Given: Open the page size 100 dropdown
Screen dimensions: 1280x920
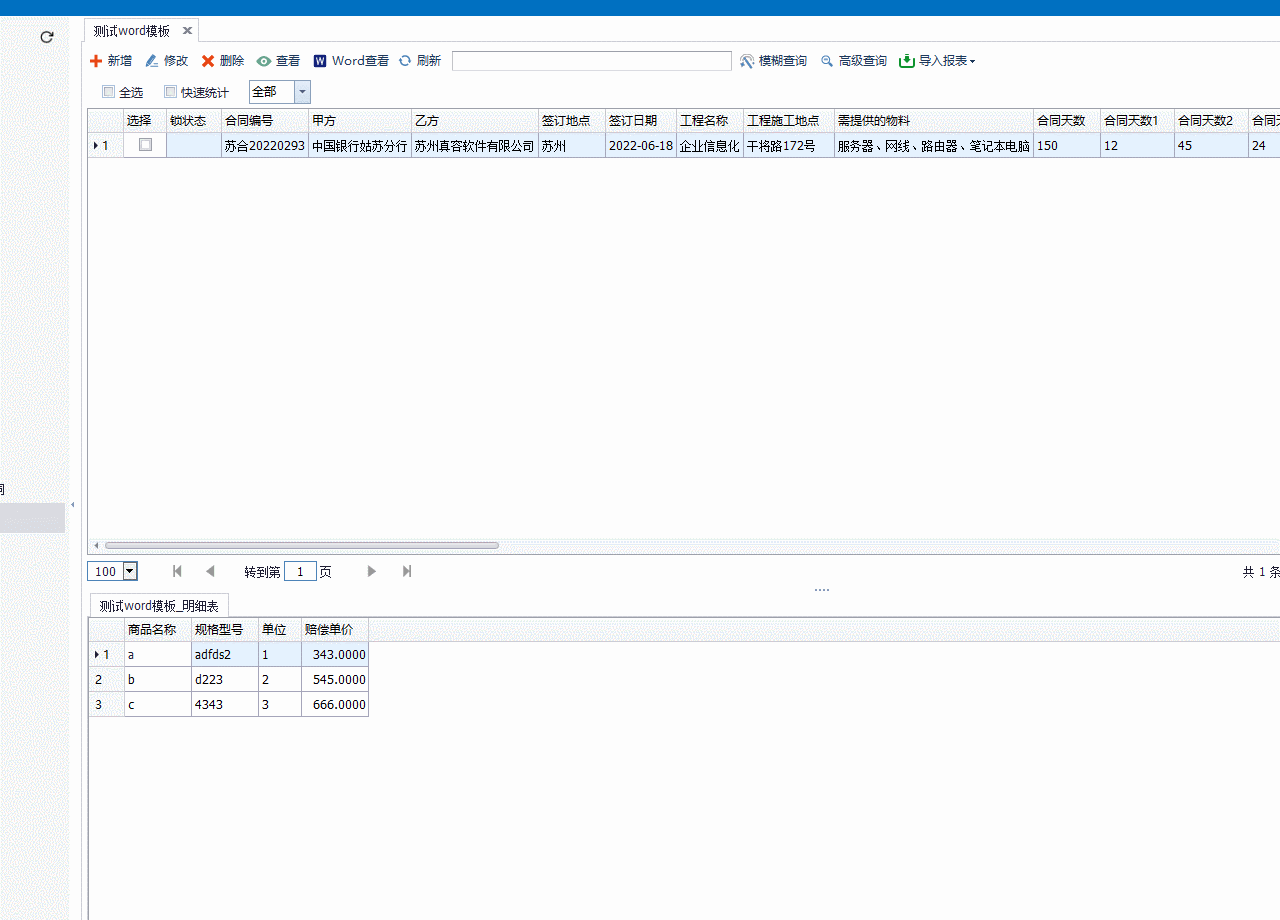Looking at the screenshot, I should pyautogui.click(x=129, y=572).
